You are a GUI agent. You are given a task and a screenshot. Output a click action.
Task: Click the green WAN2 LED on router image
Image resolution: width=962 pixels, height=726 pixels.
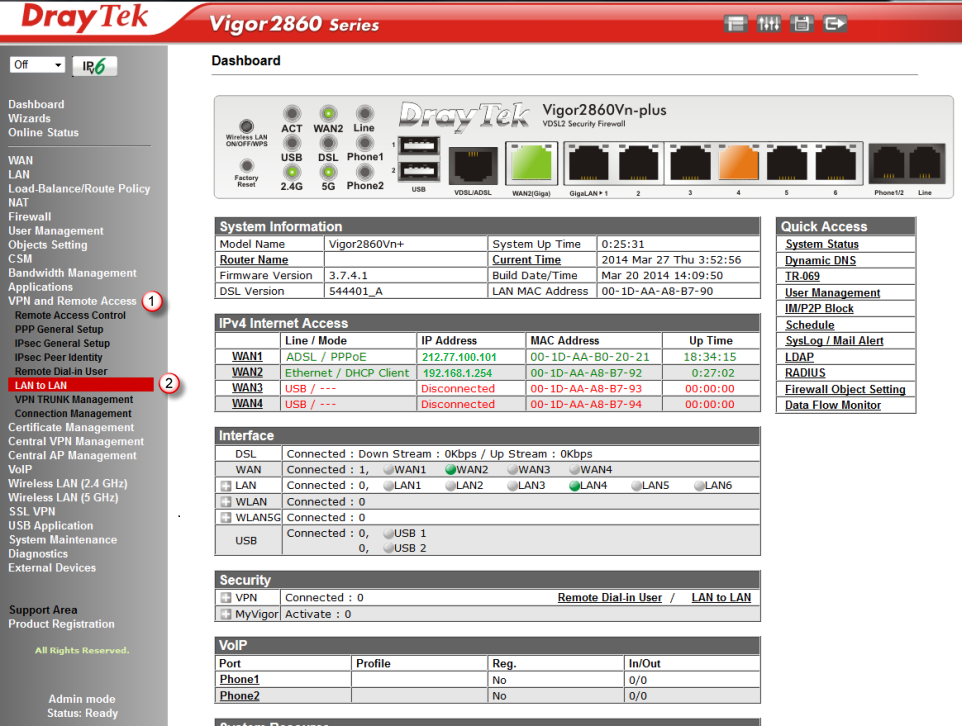tap(328, 114)
